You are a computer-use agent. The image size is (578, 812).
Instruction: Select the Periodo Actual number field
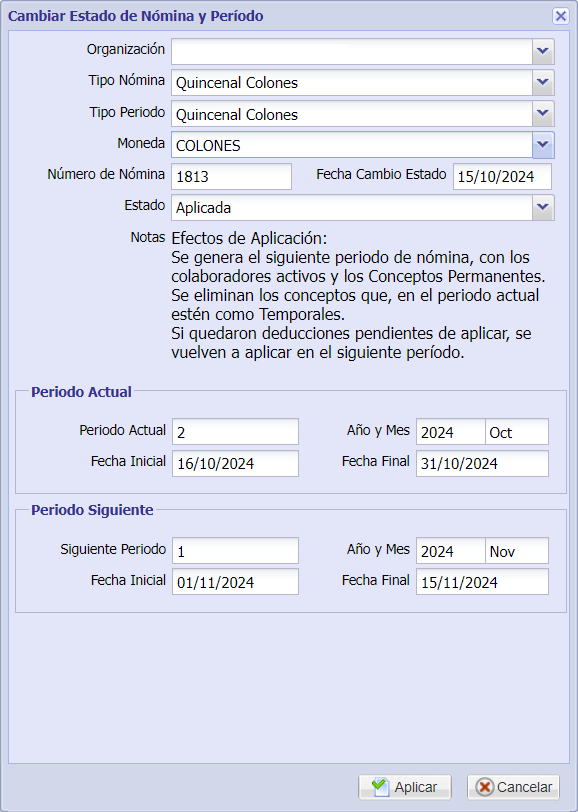click(x=235, y=431)
